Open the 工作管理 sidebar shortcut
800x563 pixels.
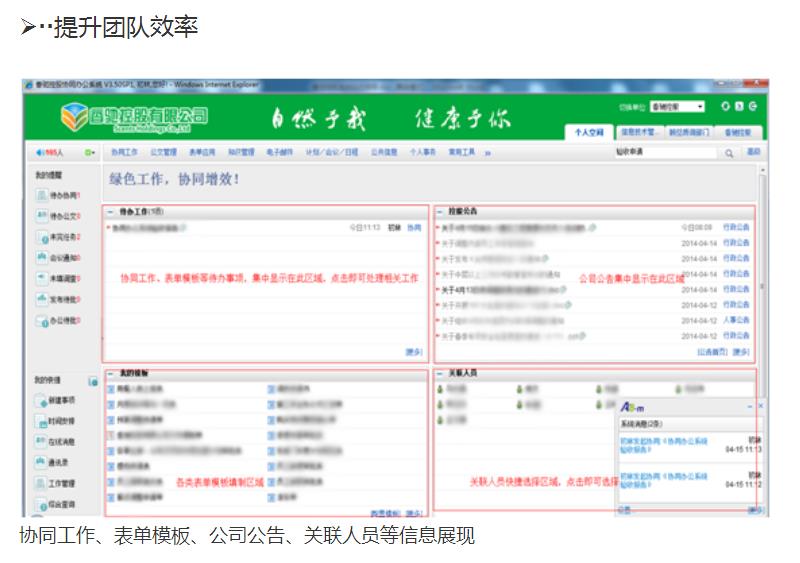[40, 484]
